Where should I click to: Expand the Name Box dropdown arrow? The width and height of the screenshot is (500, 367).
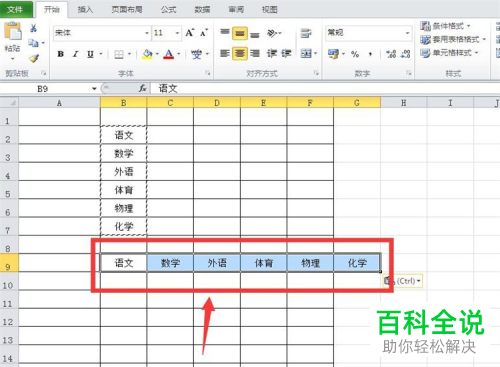pos(94,89)
